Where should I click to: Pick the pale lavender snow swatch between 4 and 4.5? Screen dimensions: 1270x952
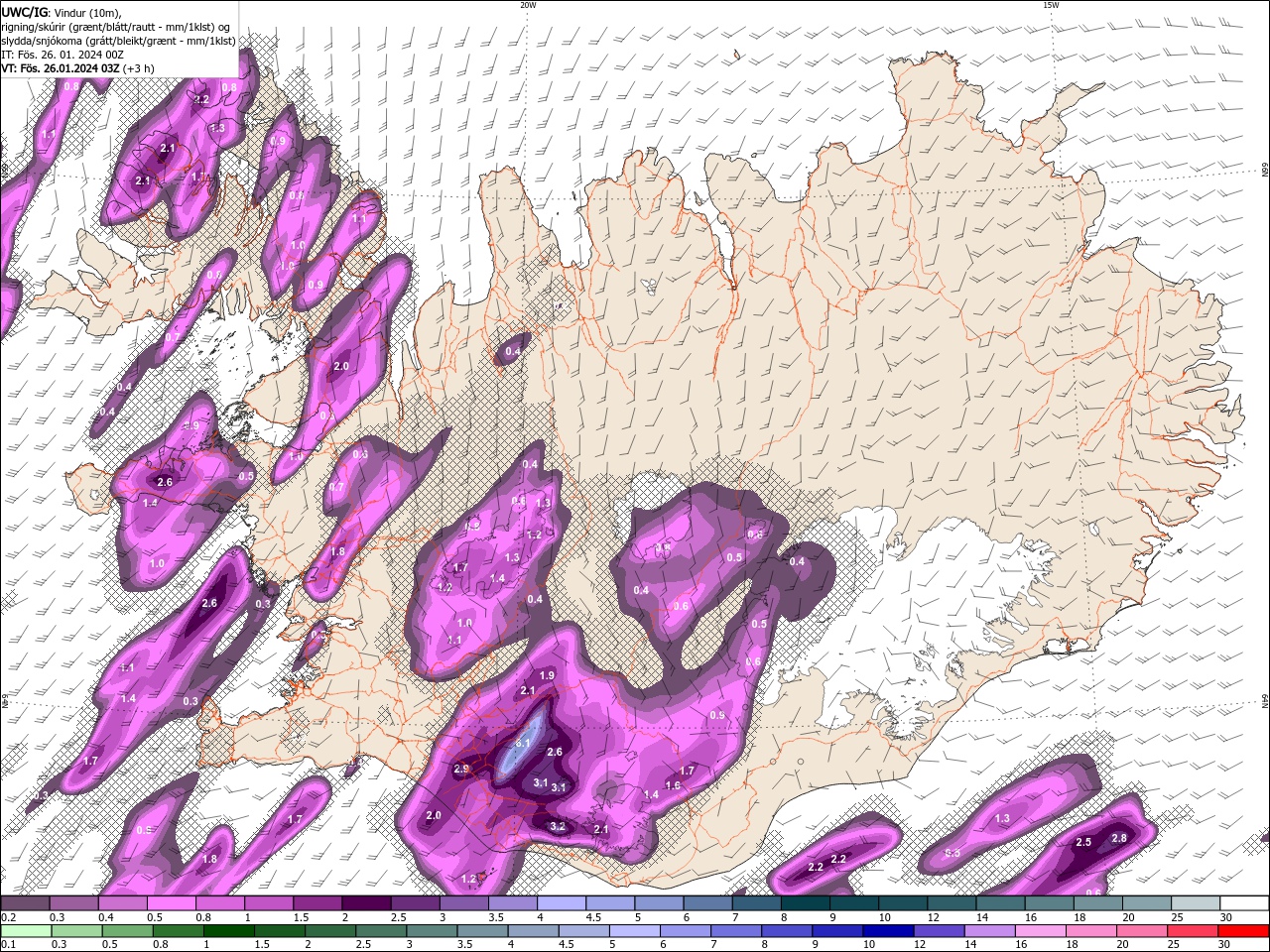click(x=562, y=903)
